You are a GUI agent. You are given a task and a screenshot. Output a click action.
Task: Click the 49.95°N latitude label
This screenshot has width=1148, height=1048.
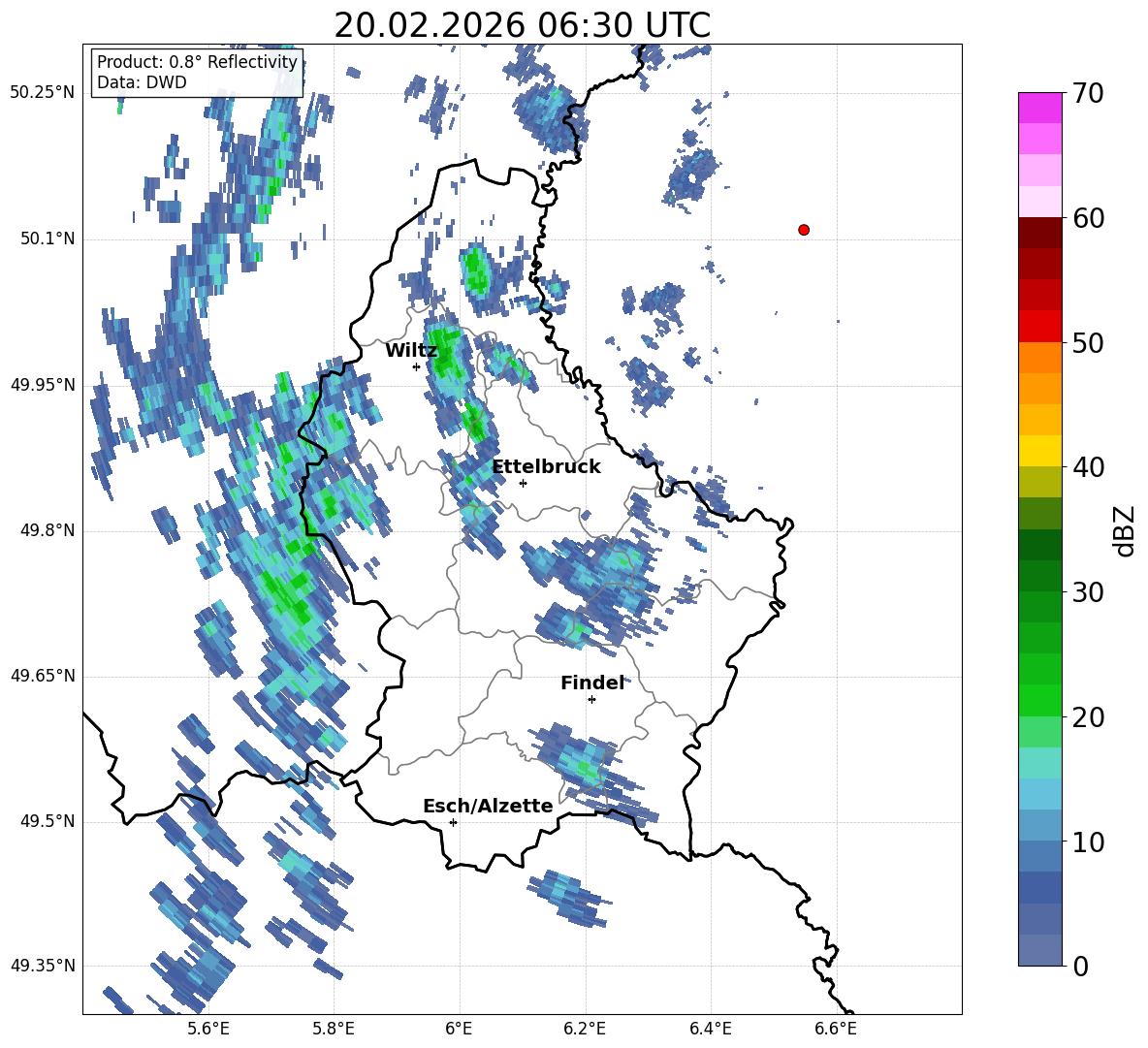43,384
